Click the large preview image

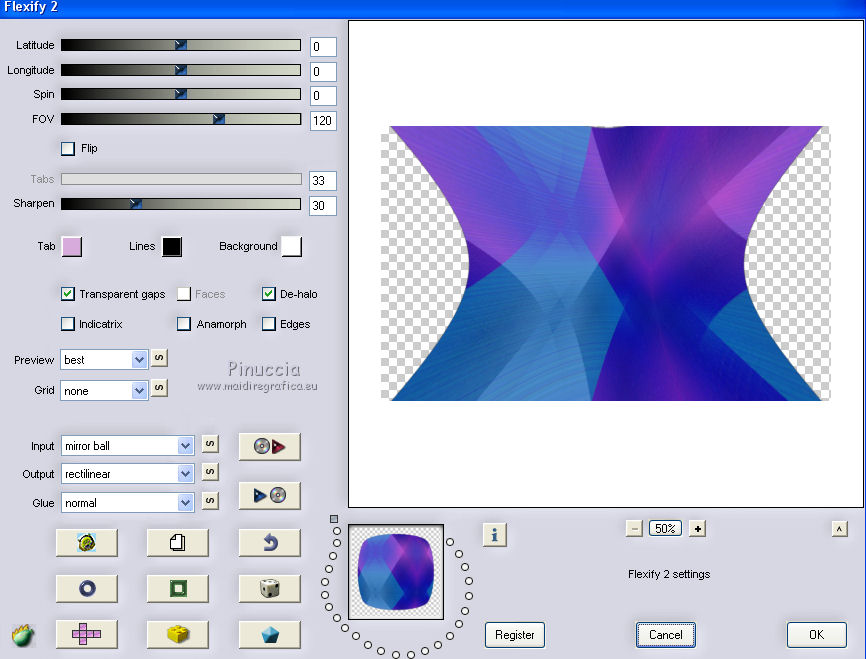click(606, 263)
